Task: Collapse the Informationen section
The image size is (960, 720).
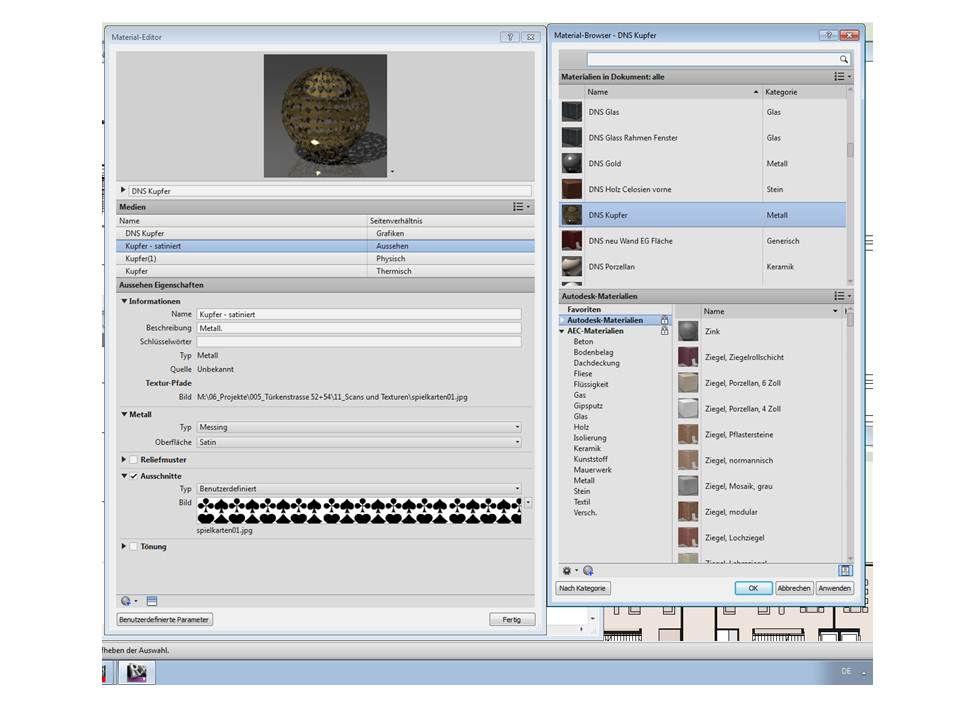Action: click(124, 301)
